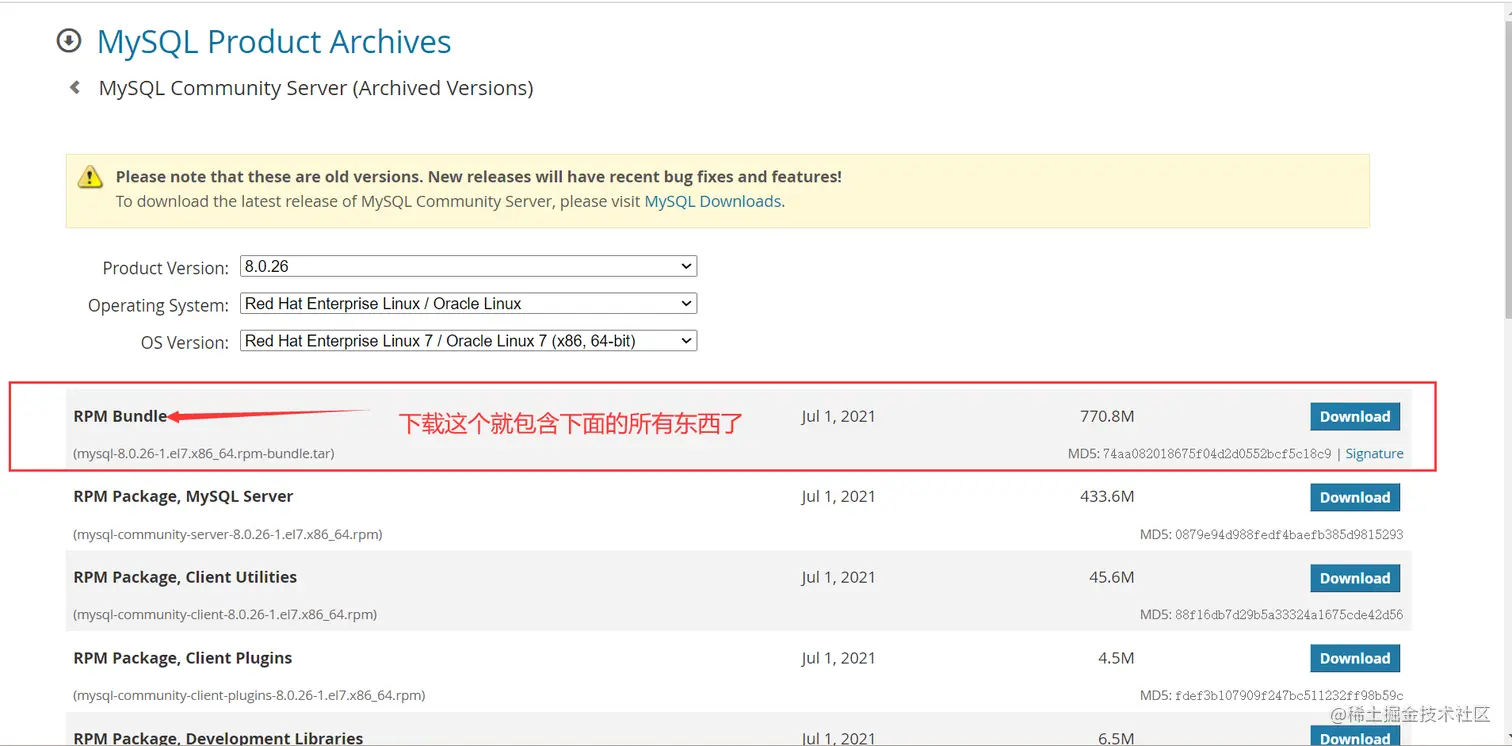Image resolution: width=1512 pixels, height=746 pixels.
Task: Click the mysql-8.0.26-1.el7.x86_64.rpm-bundle.tar filename
Action: 204,453
